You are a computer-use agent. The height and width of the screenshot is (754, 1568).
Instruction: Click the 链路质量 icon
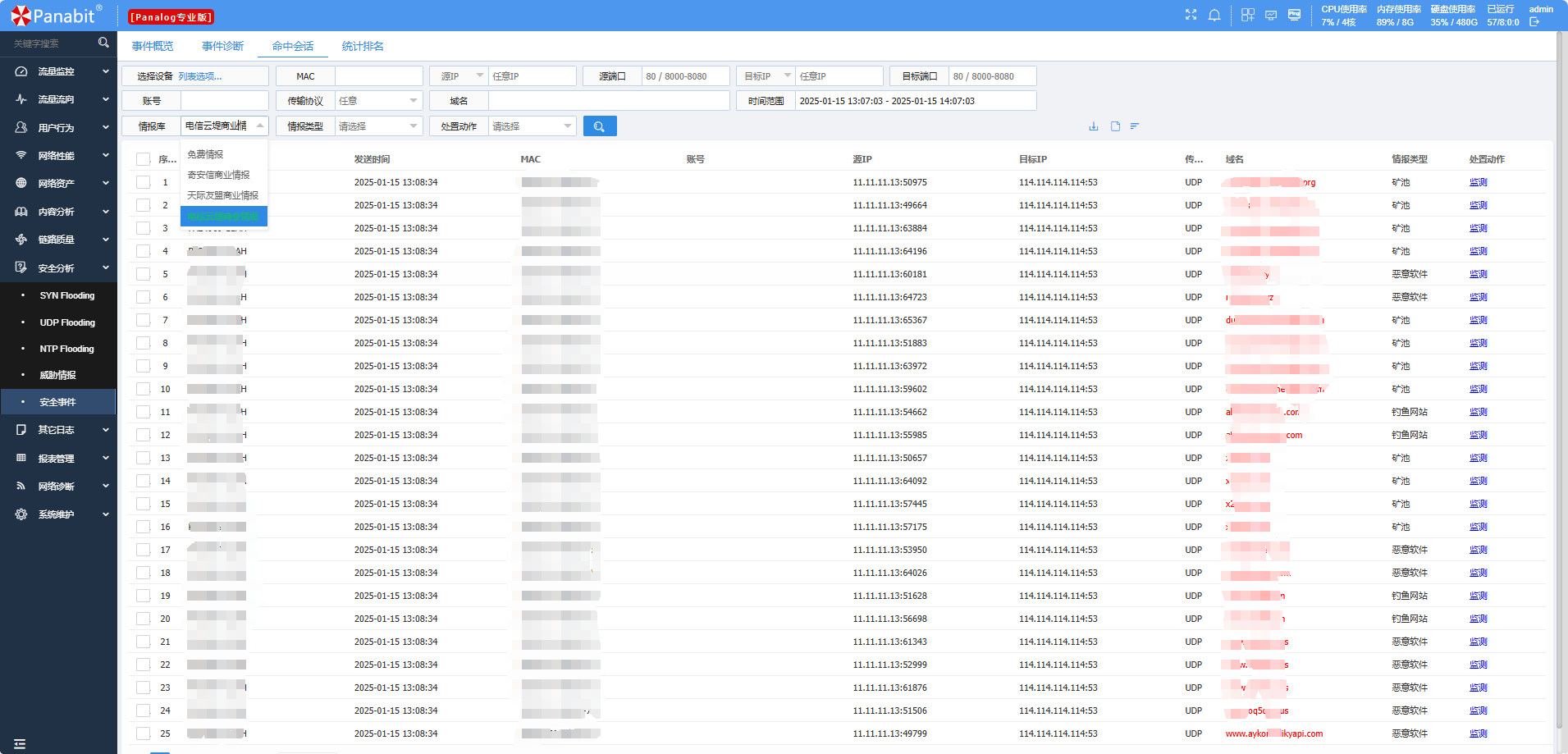pyautogui.click(x=21, y=240)
